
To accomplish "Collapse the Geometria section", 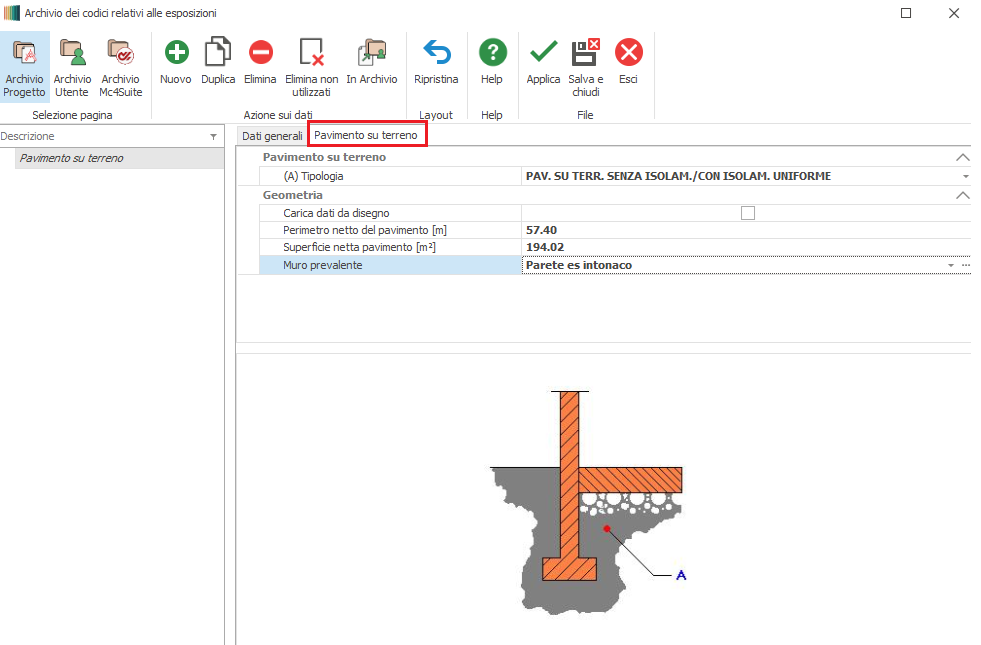I will point(962,196).
